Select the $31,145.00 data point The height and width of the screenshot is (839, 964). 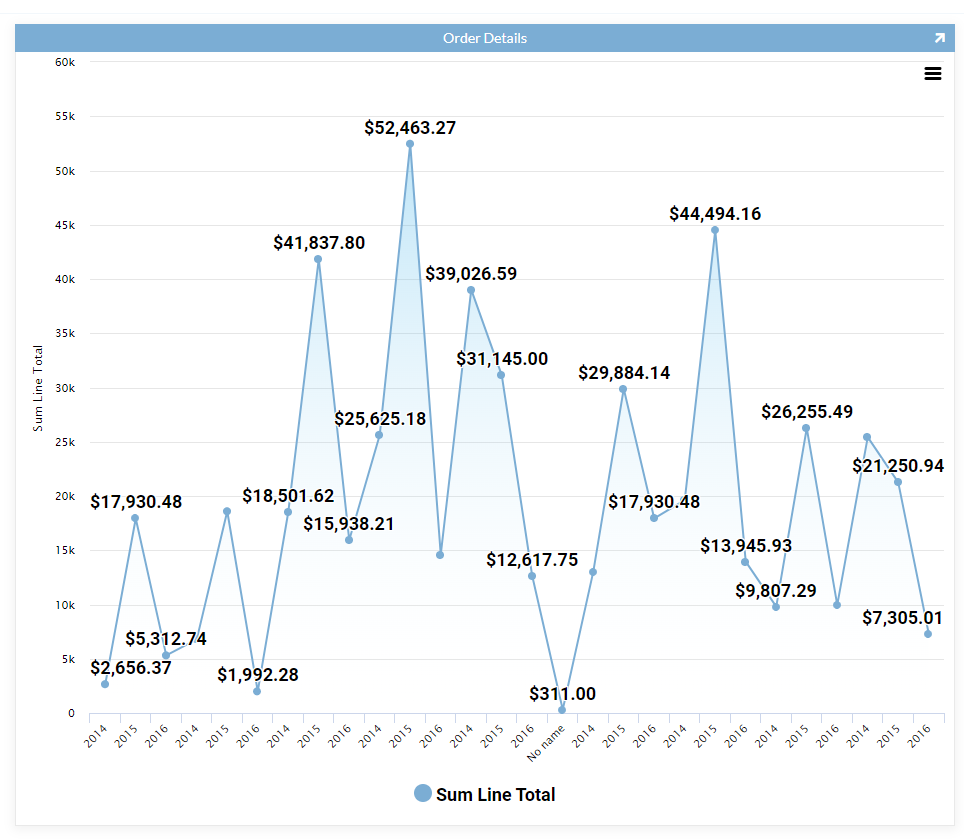501,375
